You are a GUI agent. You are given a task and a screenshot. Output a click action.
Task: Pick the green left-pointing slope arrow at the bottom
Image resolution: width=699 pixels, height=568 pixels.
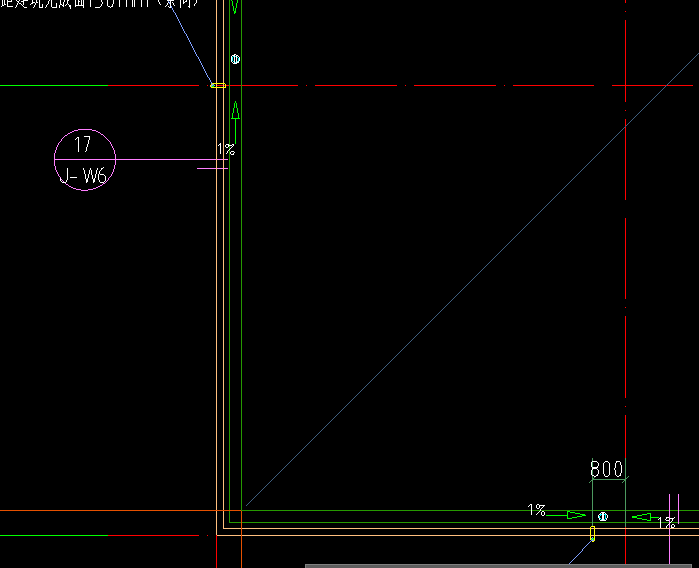(641, 517)
